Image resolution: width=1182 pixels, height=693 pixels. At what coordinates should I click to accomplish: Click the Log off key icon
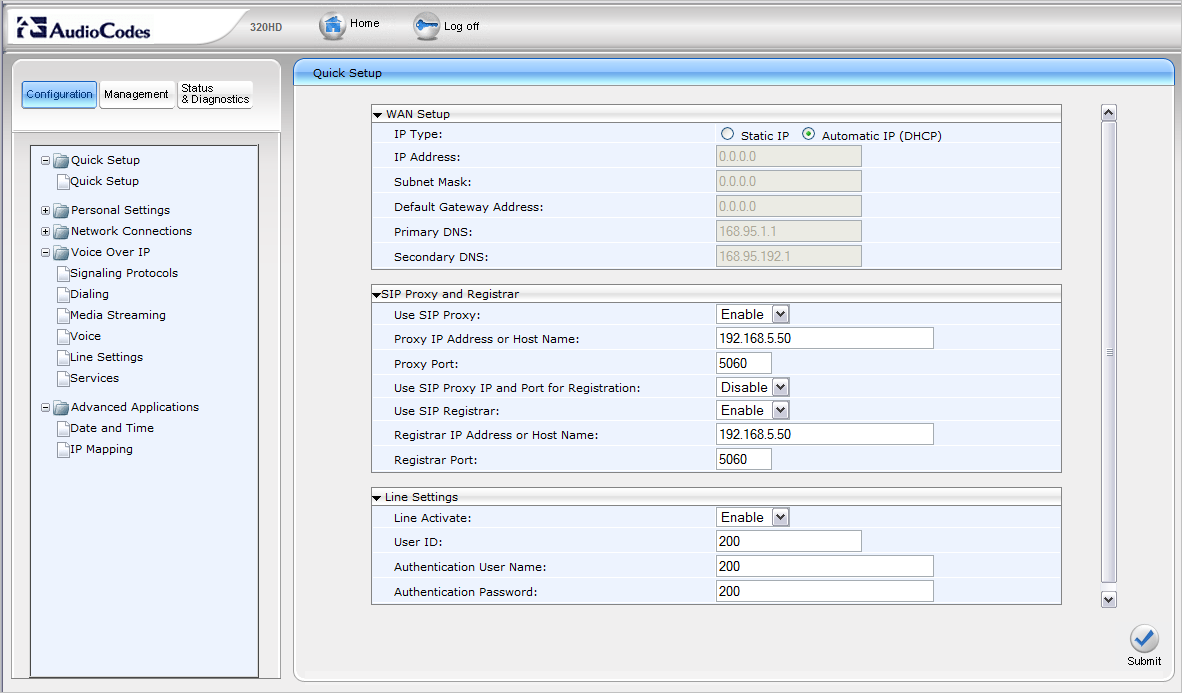tap(426, 27)
